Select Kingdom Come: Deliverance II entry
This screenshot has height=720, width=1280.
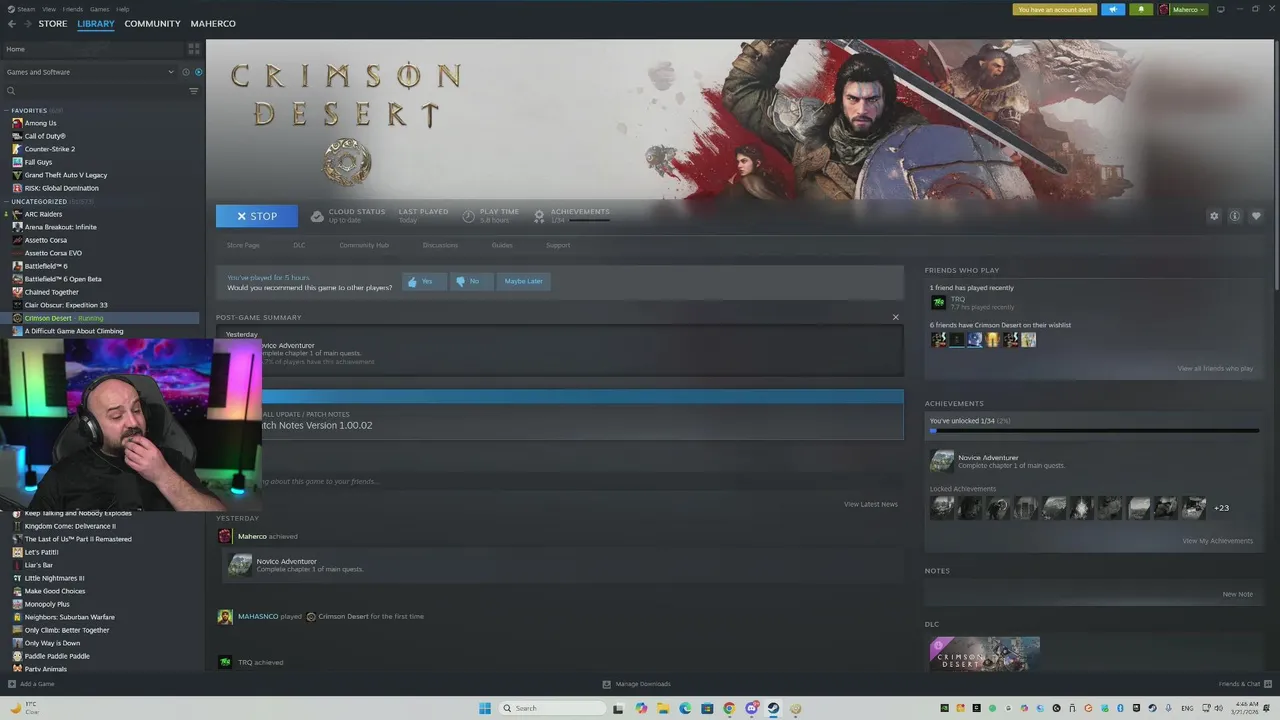point(70,526)
